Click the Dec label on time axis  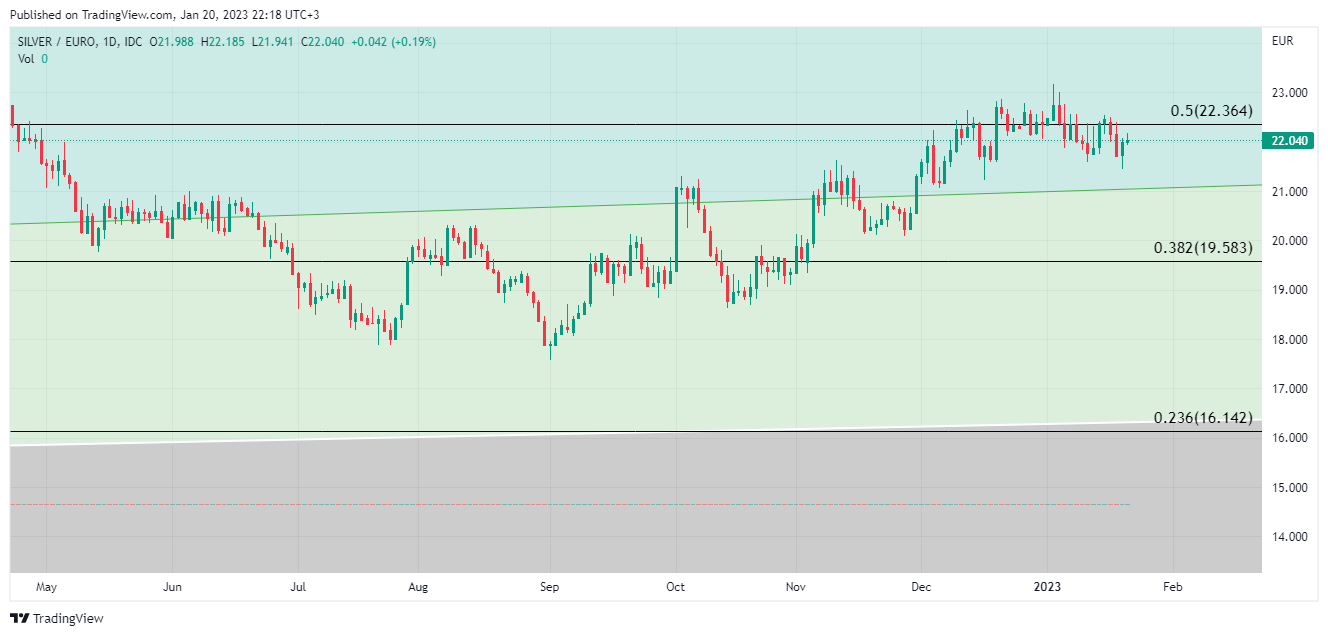(x=920, y=587)
